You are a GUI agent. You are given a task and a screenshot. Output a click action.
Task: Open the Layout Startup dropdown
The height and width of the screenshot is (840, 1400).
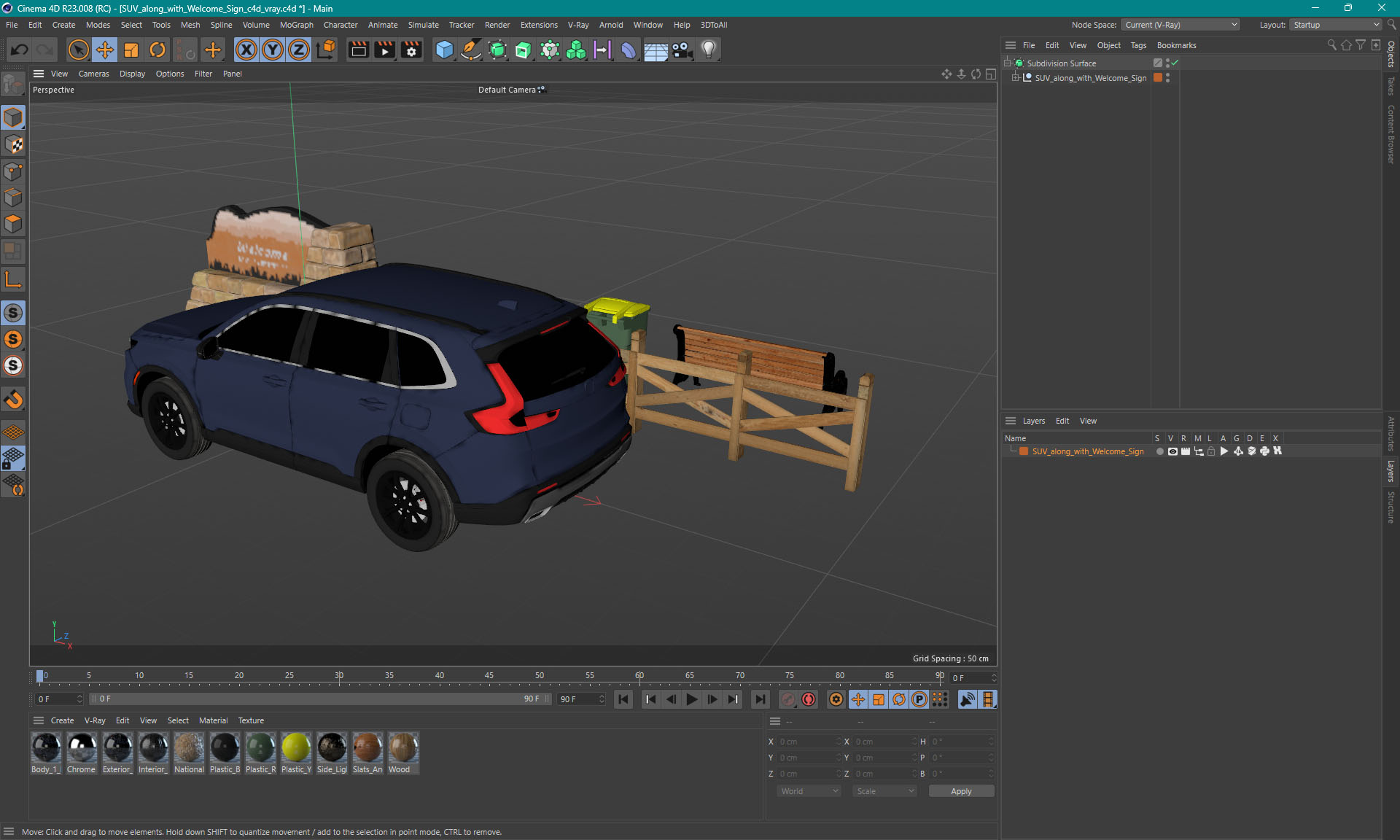click(1336, 25)
